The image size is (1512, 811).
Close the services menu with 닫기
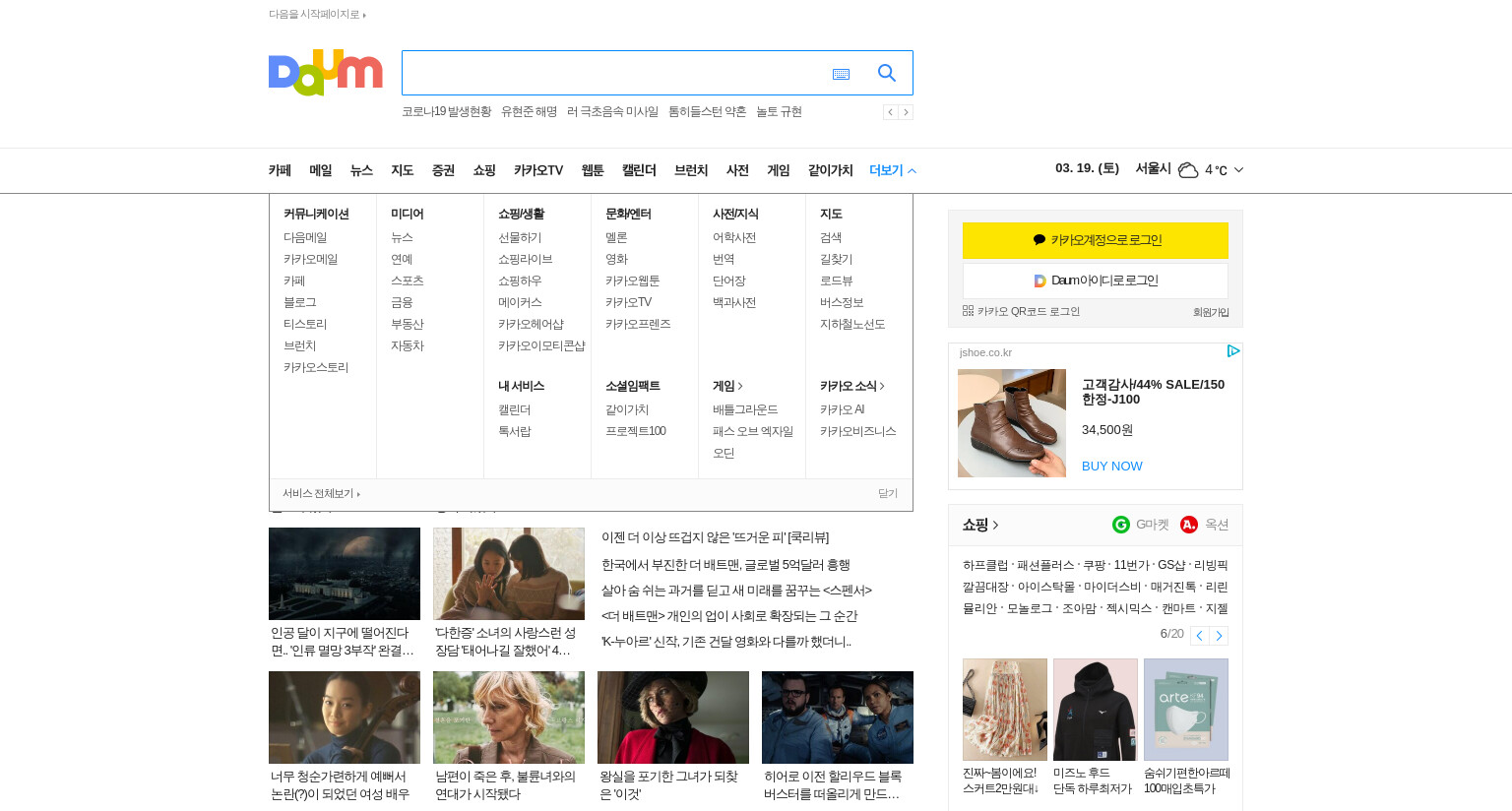[x=888, y=493]
